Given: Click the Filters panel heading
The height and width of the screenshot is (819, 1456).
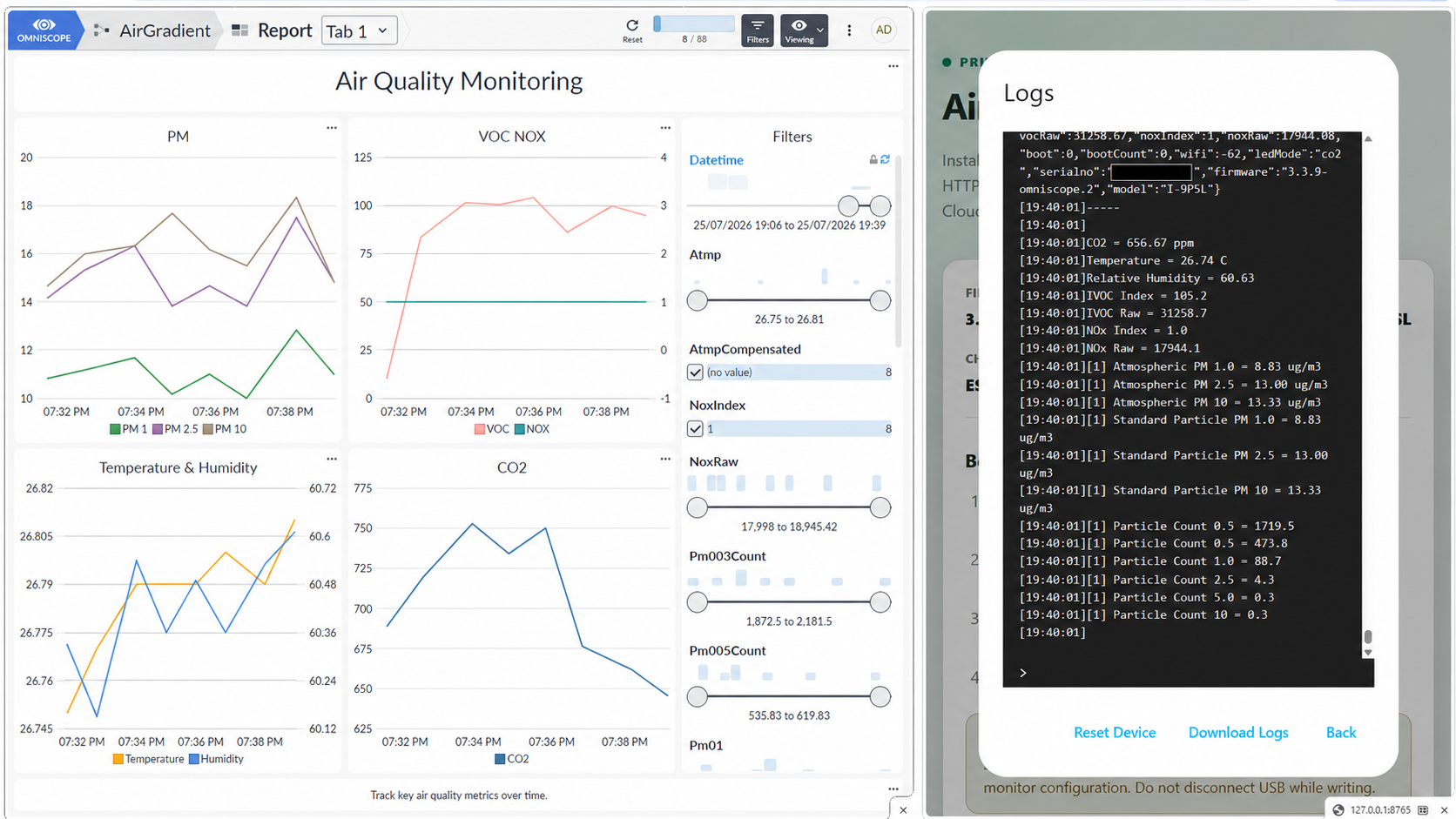Looking at the screenshot, I should point(792,137).
